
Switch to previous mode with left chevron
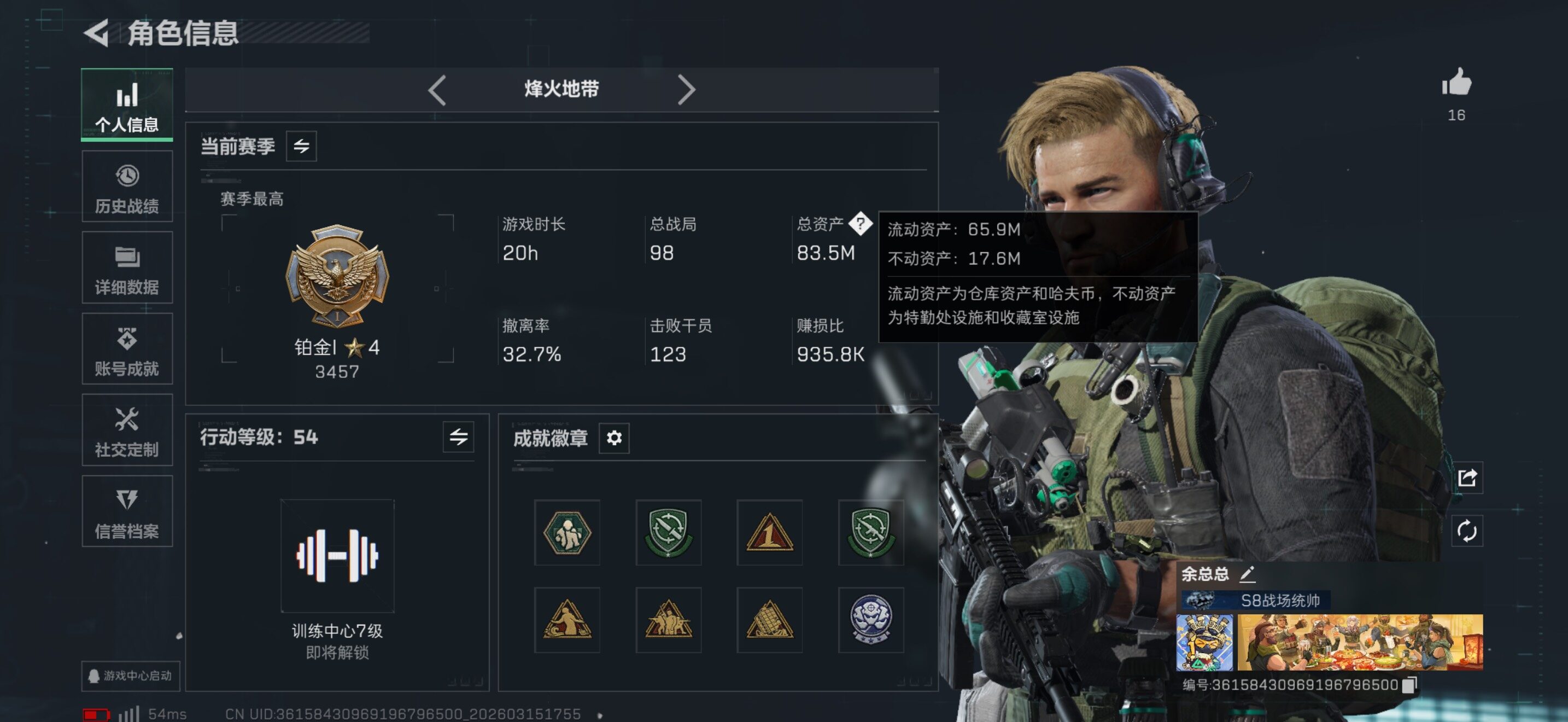tap(436, 90)
